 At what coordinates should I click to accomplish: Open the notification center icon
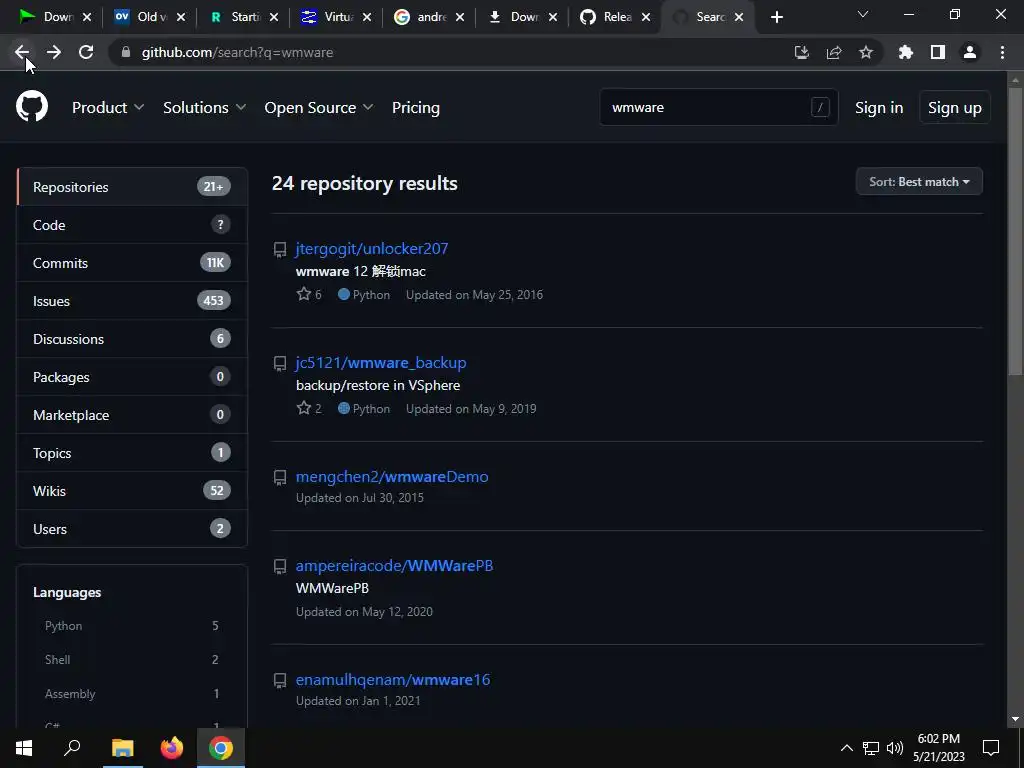pyautogui.click(x=991, y=748)
